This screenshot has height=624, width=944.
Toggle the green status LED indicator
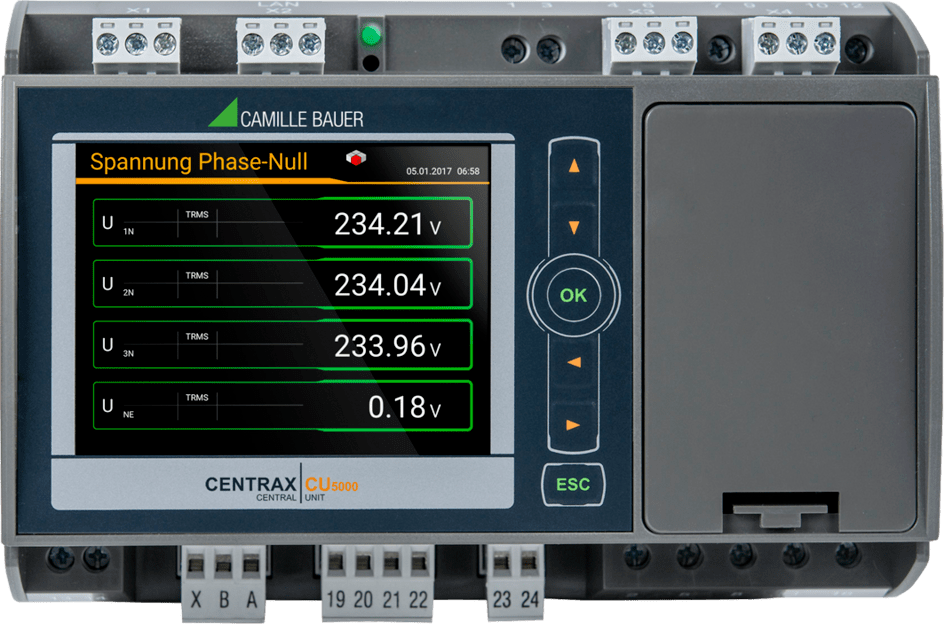pos(372,34)
